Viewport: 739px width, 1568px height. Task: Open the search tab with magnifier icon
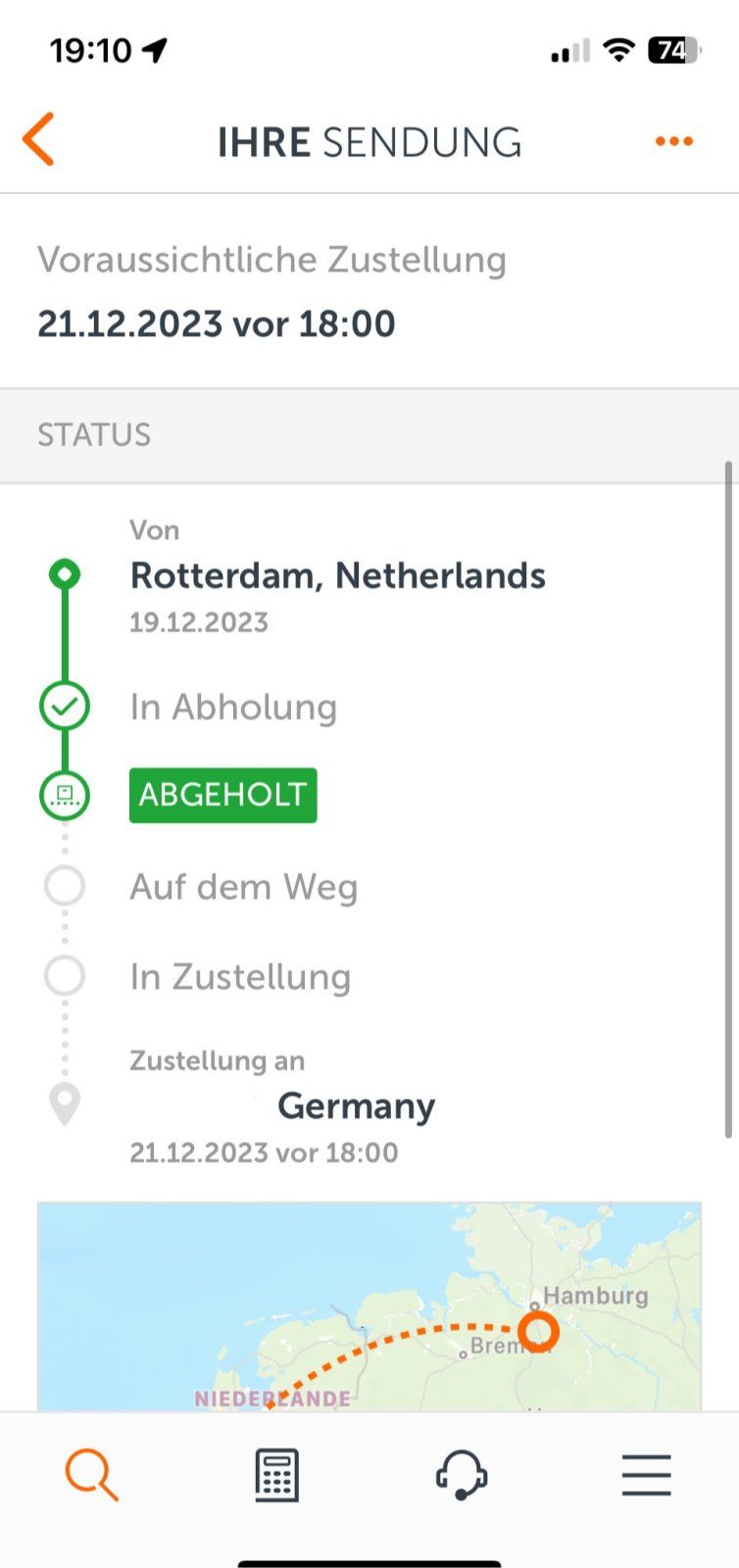(x=92, y=1475)
